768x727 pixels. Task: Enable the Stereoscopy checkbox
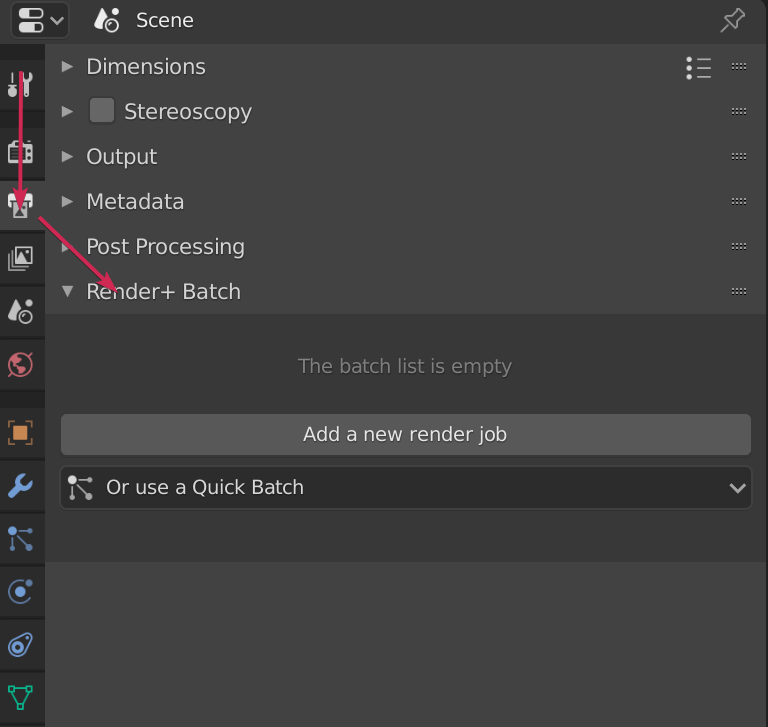pyautogui.click(x=102, y=111)
